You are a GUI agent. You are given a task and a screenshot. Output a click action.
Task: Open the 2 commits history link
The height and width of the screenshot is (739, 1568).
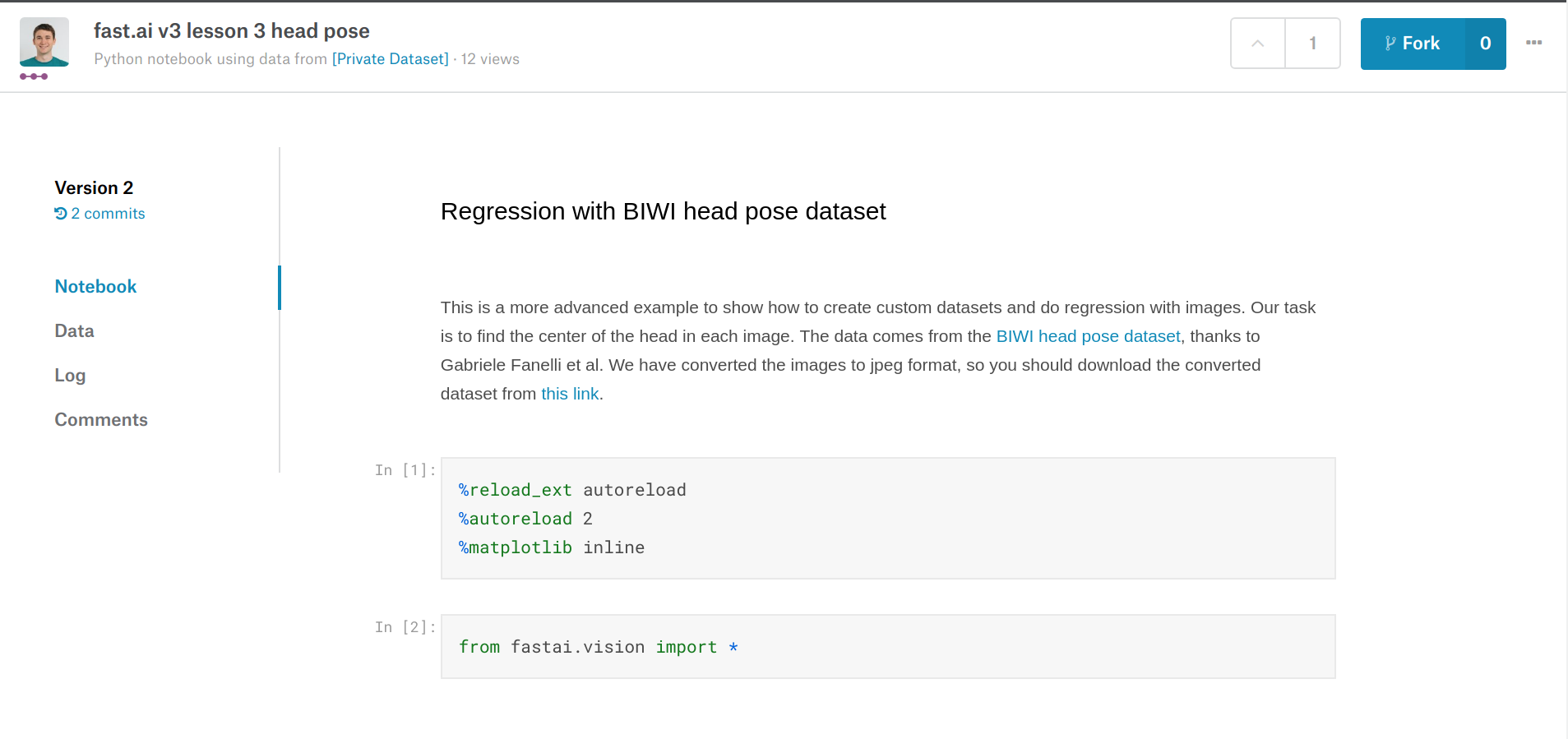[x=108, y=214]
